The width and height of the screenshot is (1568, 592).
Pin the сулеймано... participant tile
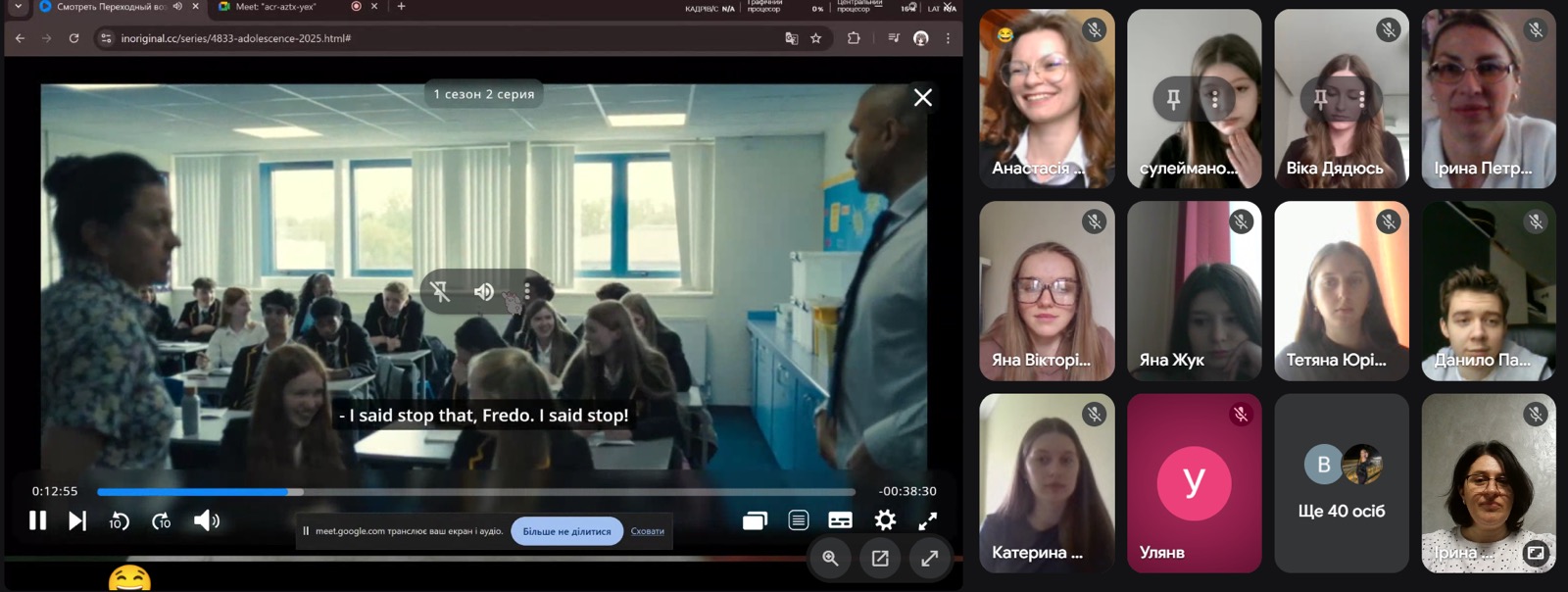pyautogui.click(x=1173, y=99)
